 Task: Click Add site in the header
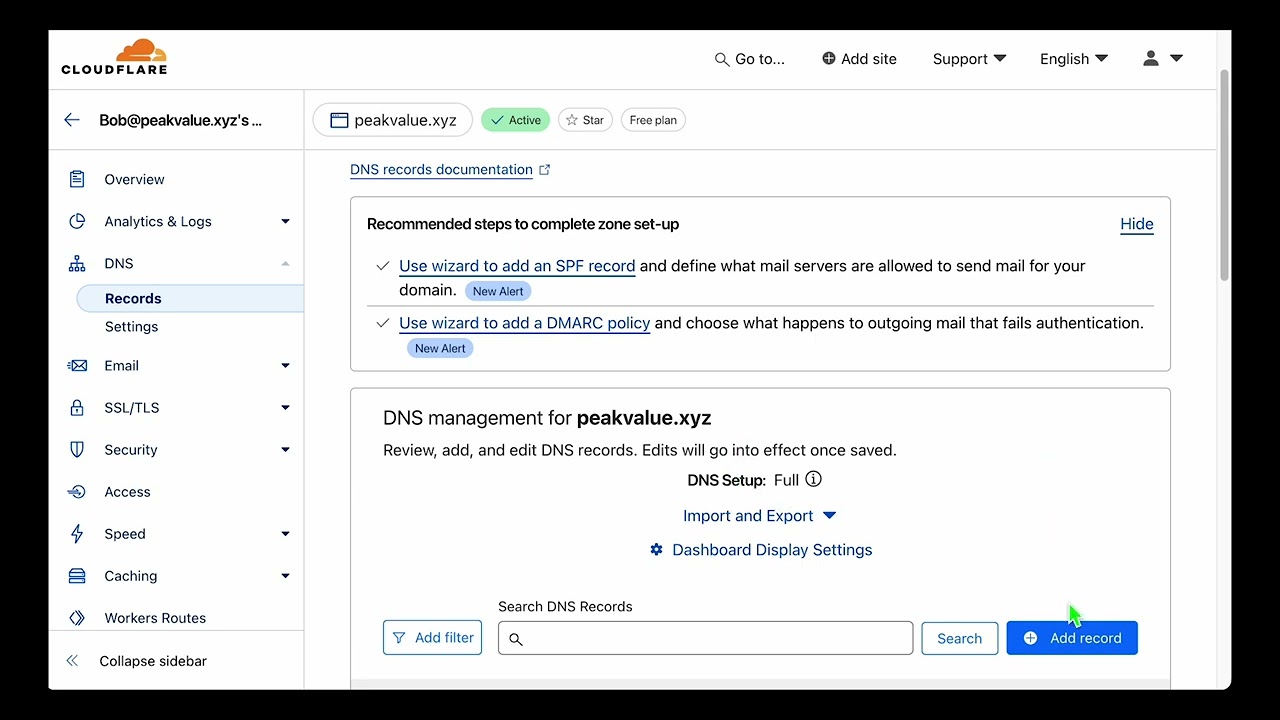(x=859, y=59)
